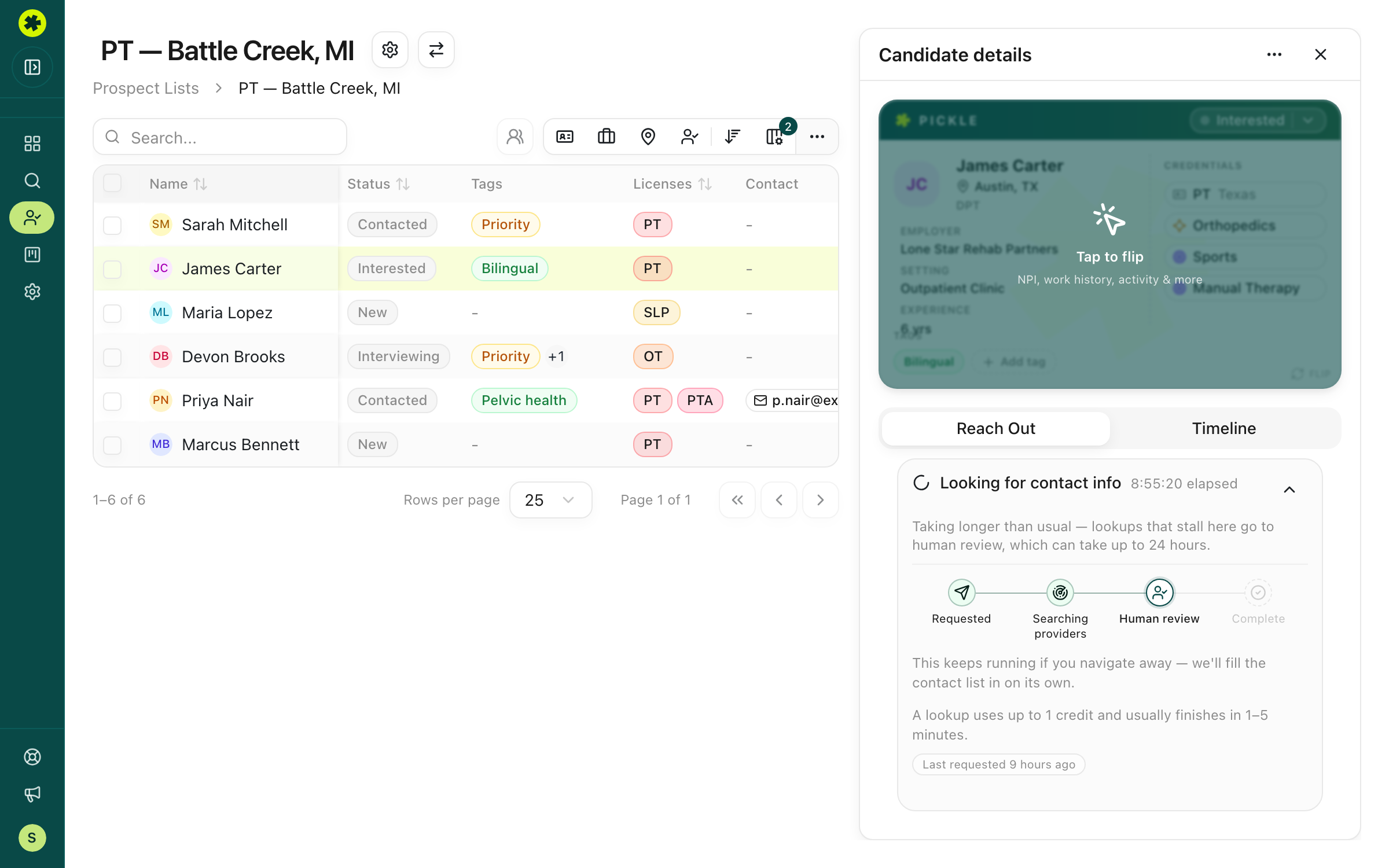Click the Requested step icon
The height and width of the screenshot is (868, 1389).
click(x=962, y=593)
